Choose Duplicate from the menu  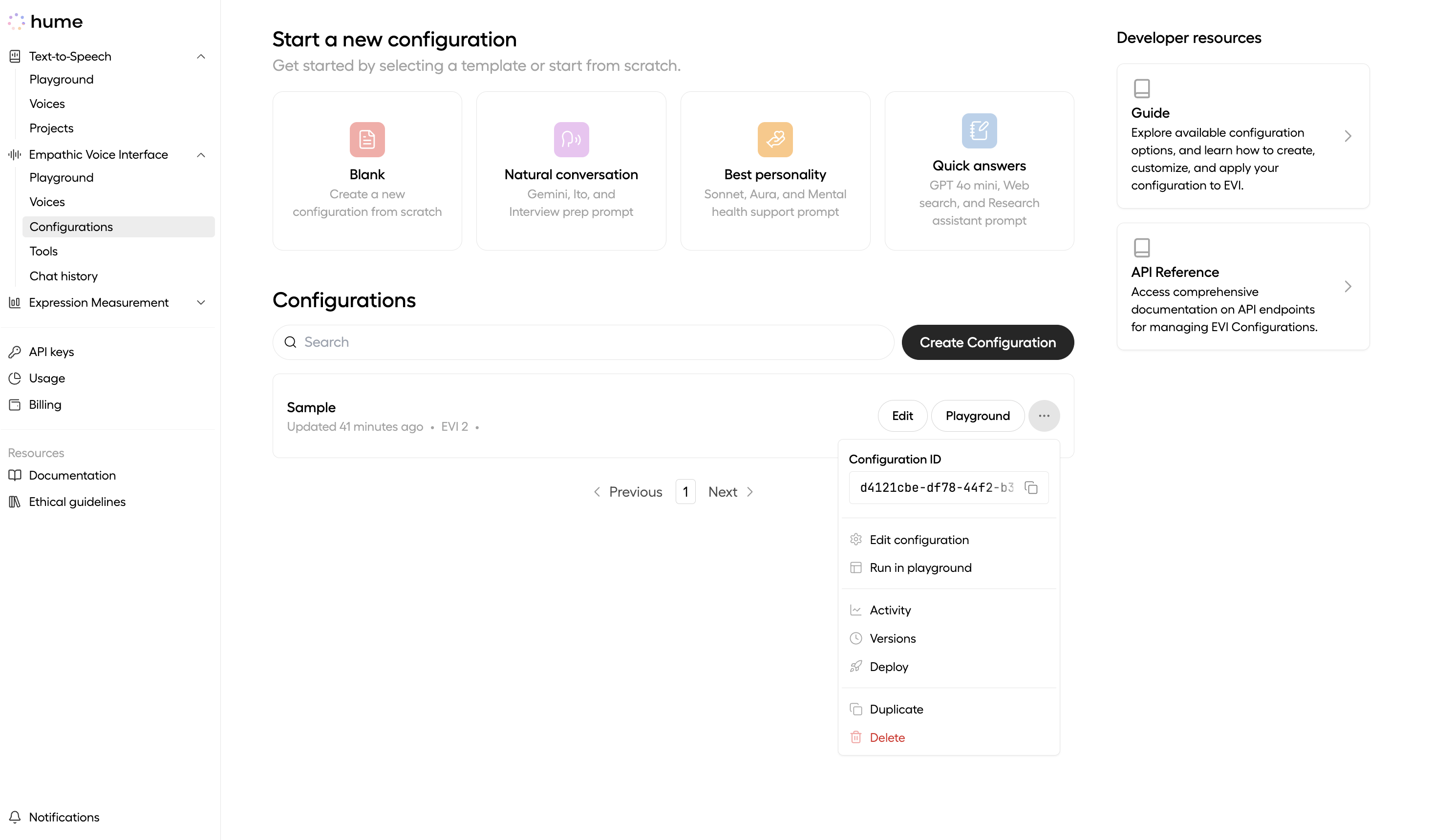click(948, 710)
